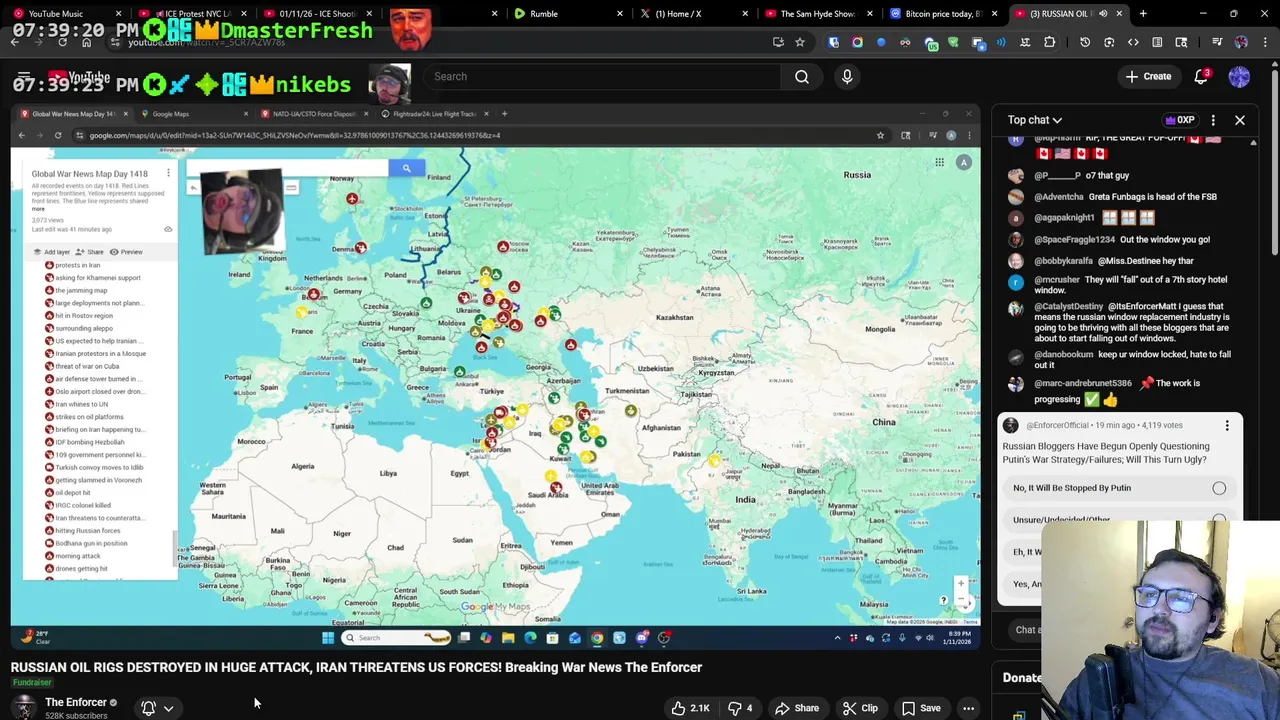1280x720 pixels.
Task: Click the map zoom in plus button
Action: pos(961,583)
